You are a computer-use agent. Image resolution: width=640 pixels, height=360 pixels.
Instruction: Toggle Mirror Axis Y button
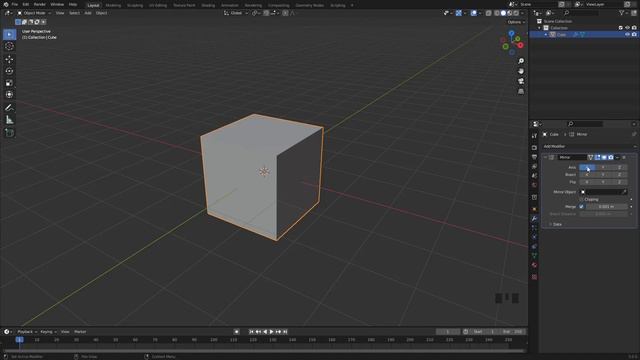pyautogui.click(x=603, y=167)
